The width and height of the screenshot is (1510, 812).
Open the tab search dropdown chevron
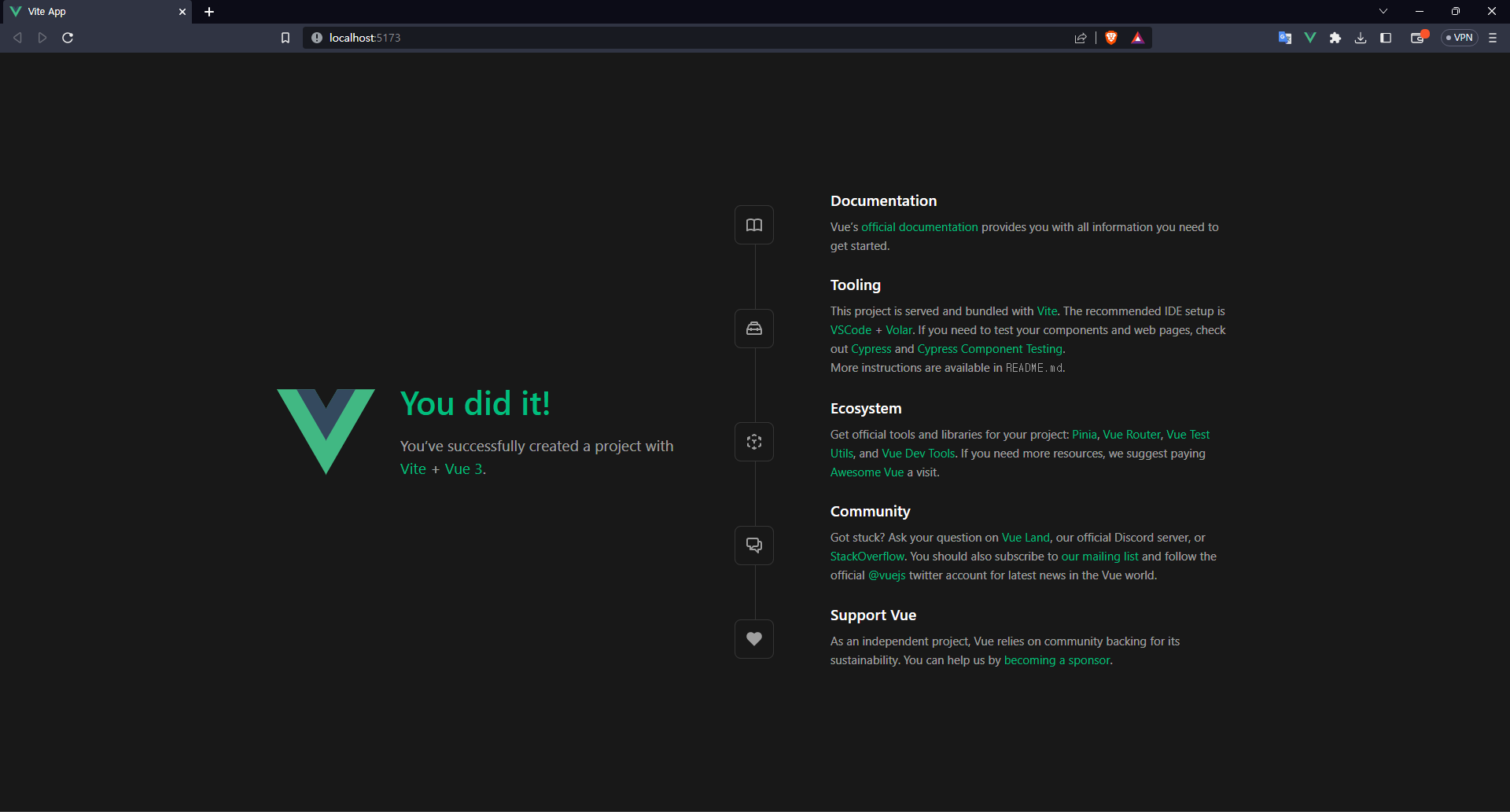(x=1383, y=11)
